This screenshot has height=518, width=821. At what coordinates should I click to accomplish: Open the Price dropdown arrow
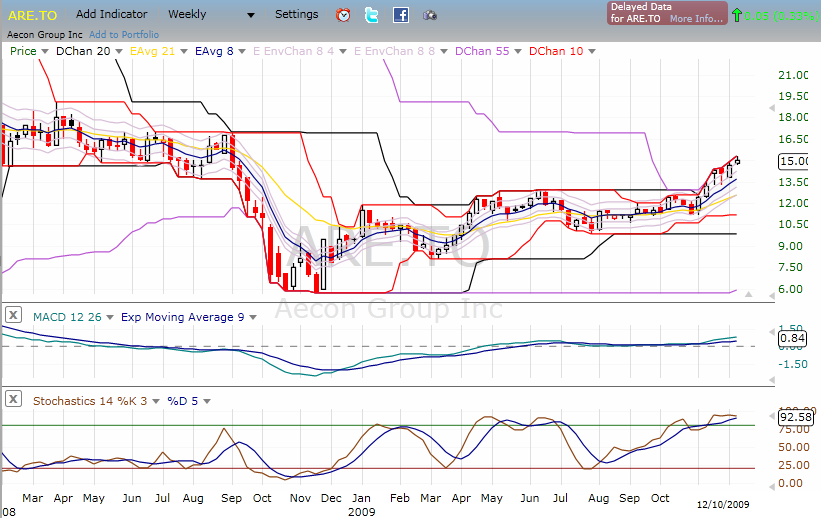(45, 51)
